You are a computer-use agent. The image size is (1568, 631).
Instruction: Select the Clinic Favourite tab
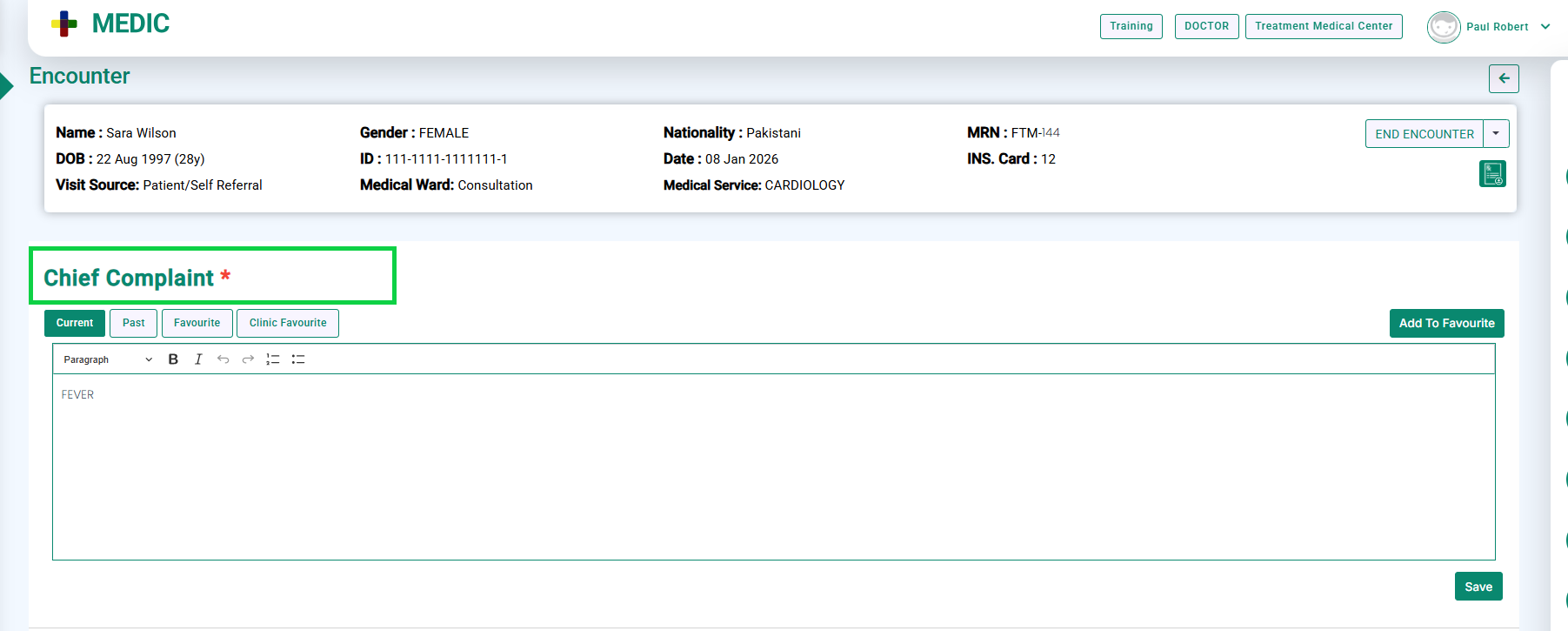[x=288, y=323]
